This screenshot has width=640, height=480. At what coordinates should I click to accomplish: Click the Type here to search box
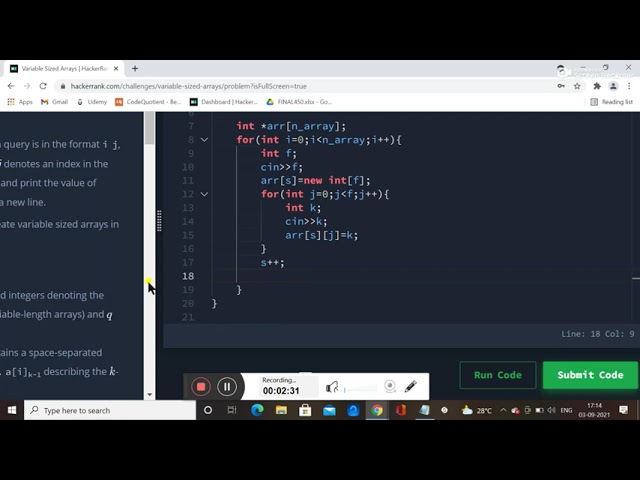point(110,410)
